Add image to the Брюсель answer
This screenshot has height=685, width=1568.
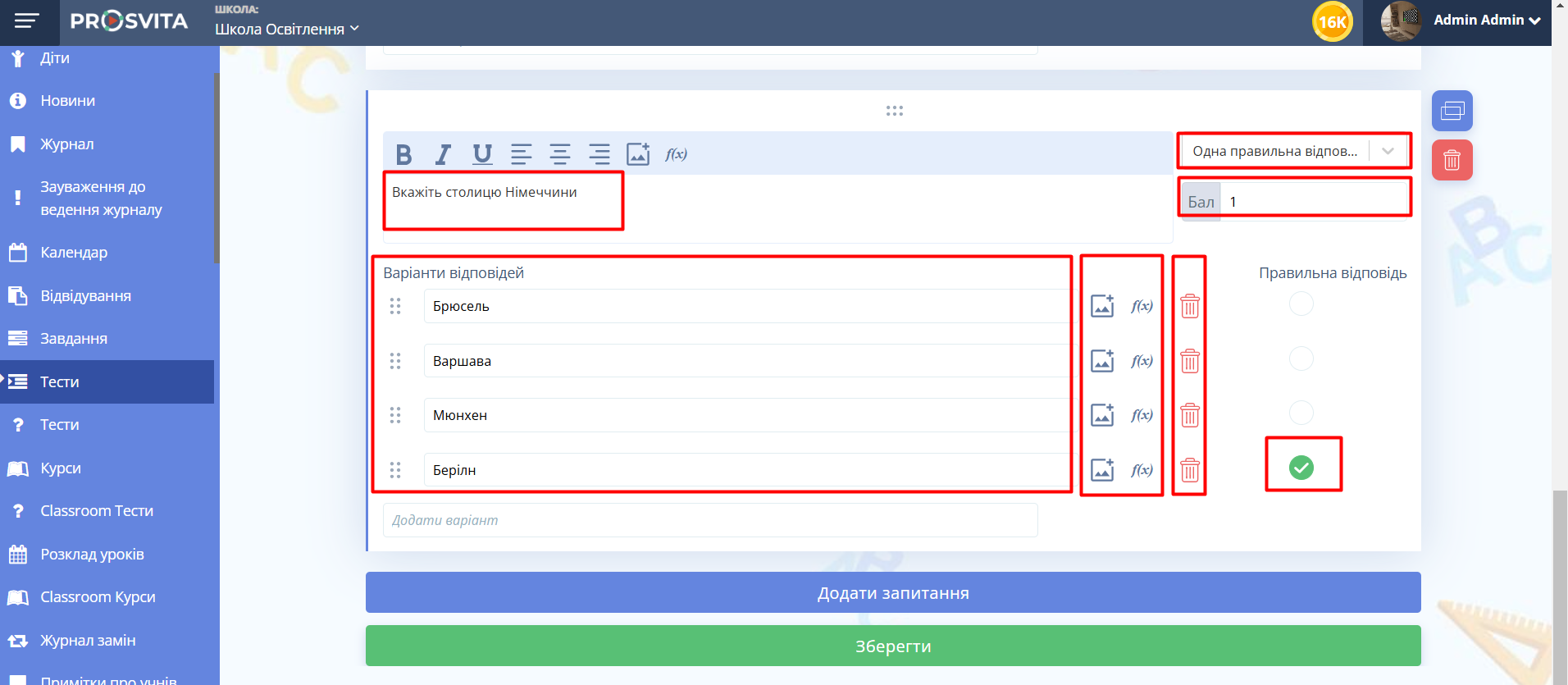point(1102,306)
